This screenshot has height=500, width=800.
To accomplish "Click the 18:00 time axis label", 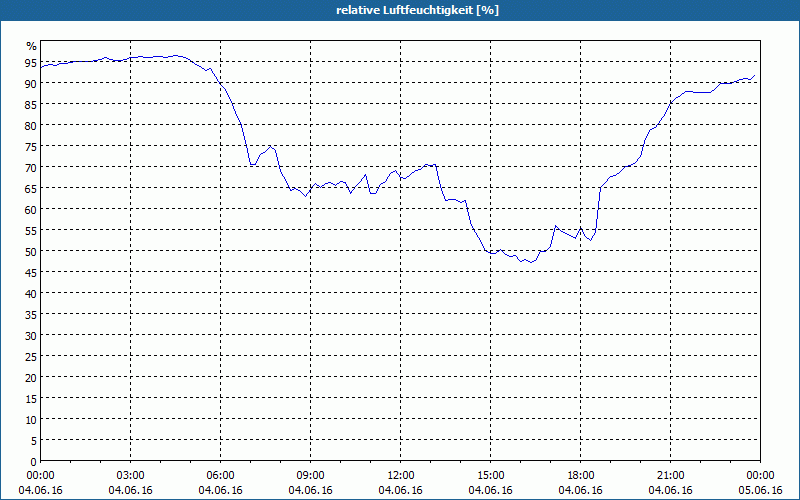I will pos(581,476).
